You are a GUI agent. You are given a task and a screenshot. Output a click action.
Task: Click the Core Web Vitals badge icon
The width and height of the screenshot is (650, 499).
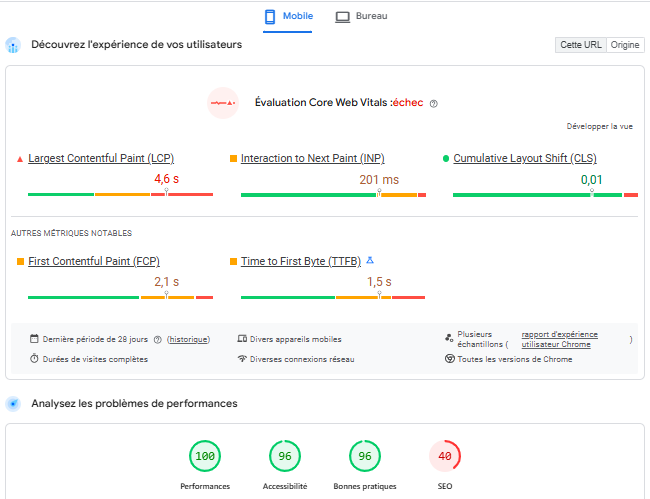[222, 103]
